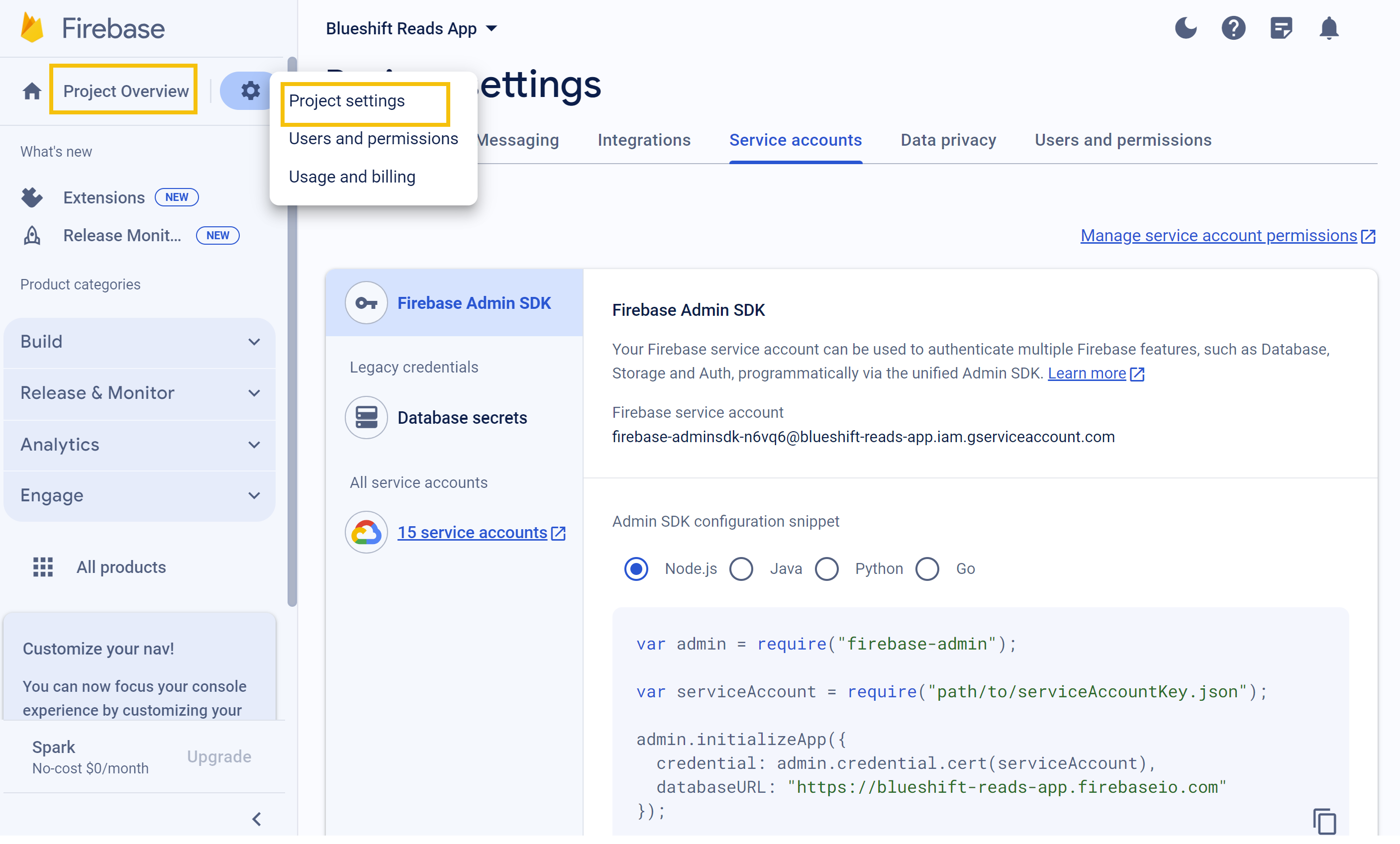
Task: Click the Spark plan label
Action: click(53, 747)
